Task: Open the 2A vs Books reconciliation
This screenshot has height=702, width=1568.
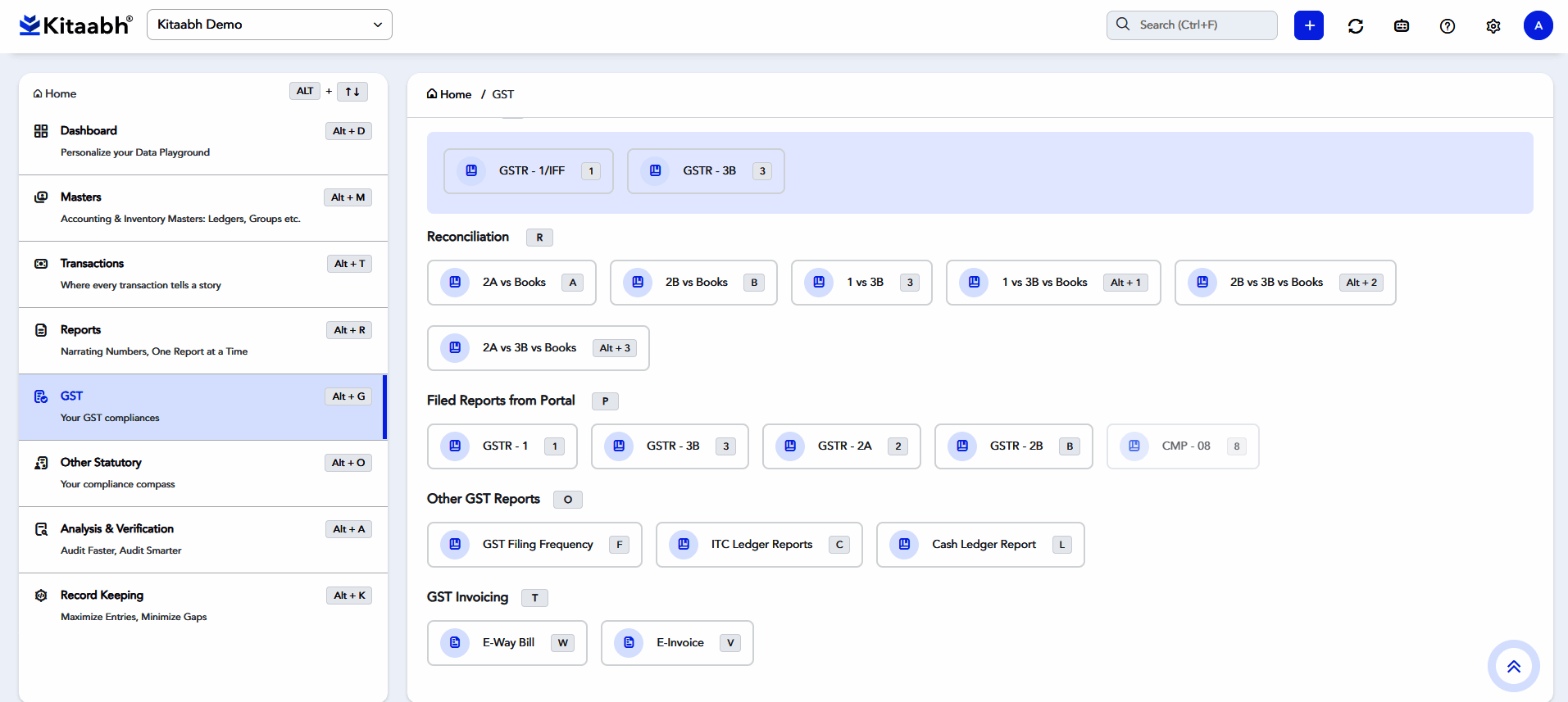Action: click(511, 283)
